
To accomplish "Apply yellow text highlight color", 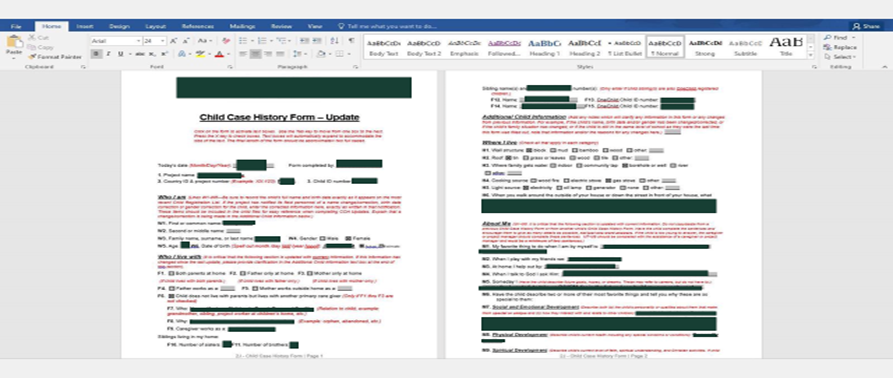I will pos(199,54).
